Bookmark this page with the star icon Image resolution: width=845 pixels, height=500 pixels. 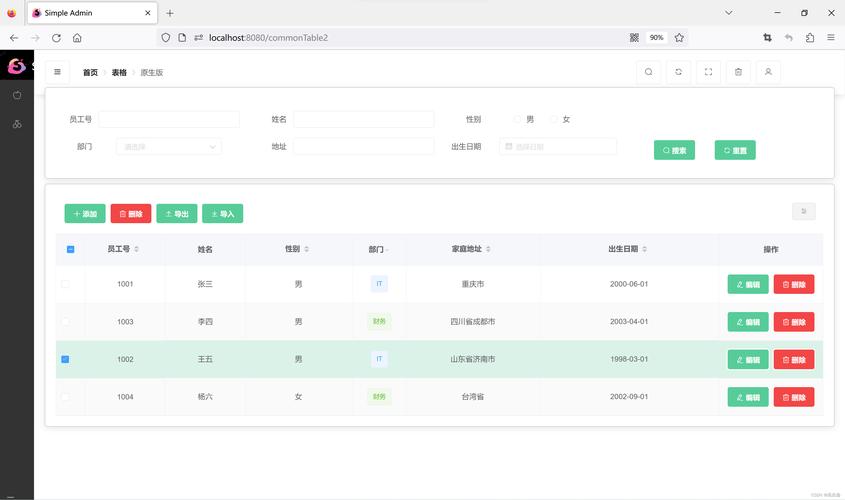tap(679, 38)
